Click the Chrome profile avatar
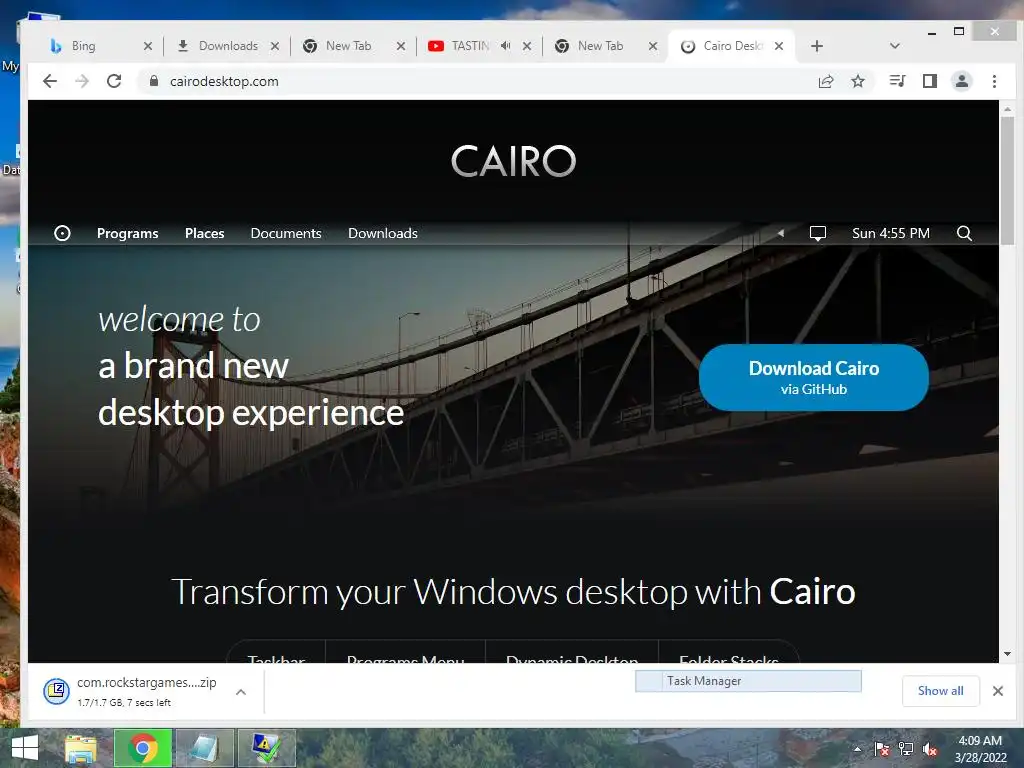Image resolution: width=1024 pixels, height=768 pixels. (x=962, y=81)
